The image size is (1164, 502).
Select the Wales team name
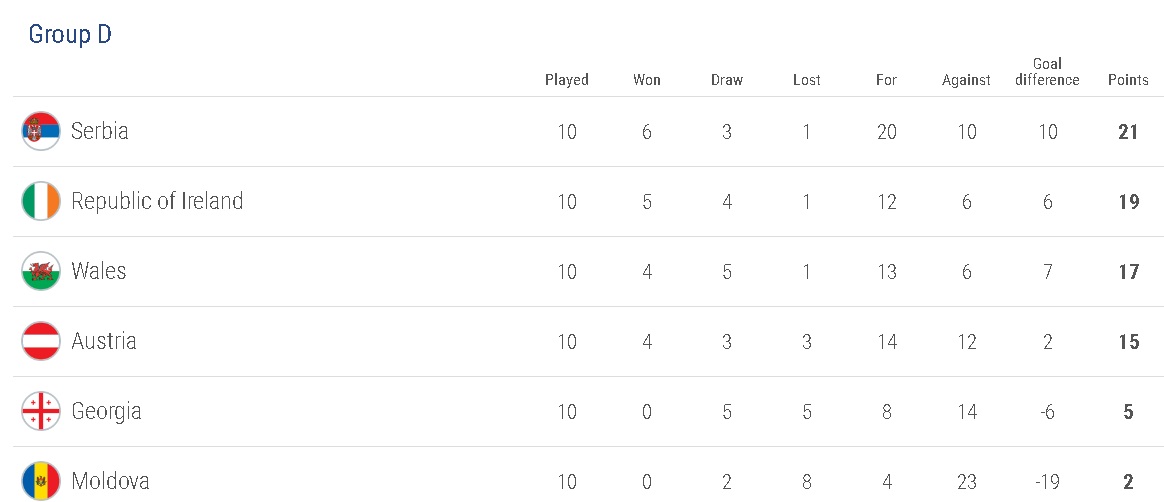[x=99, y=271]
